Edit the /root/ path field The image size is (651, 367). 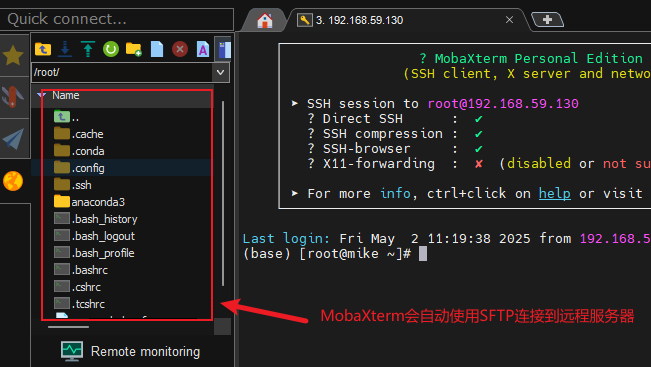pyautogui.click(x=122, y=72)
